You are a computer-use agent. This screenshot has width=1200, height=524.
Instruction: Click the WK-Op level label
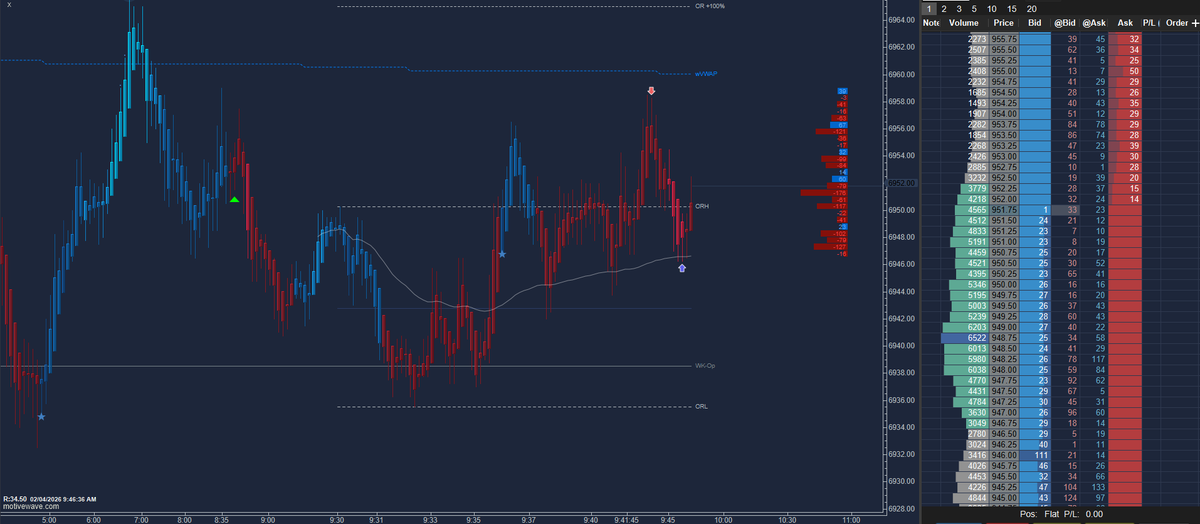(705, 366)
